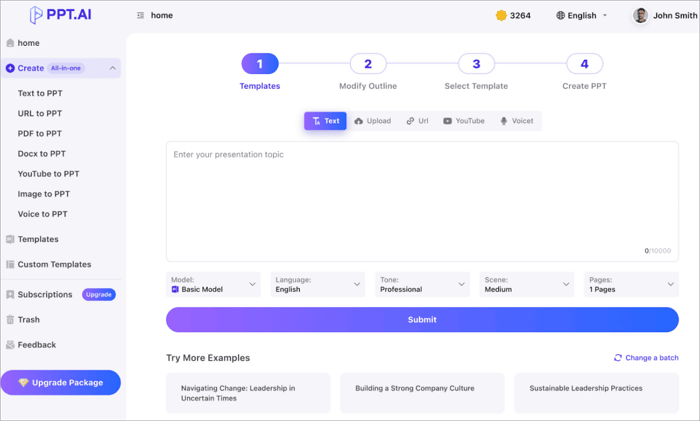This screenshot has width=700, height=421.
Task: Click the Upgrade Package button
Action: click(x=61, y=383)
